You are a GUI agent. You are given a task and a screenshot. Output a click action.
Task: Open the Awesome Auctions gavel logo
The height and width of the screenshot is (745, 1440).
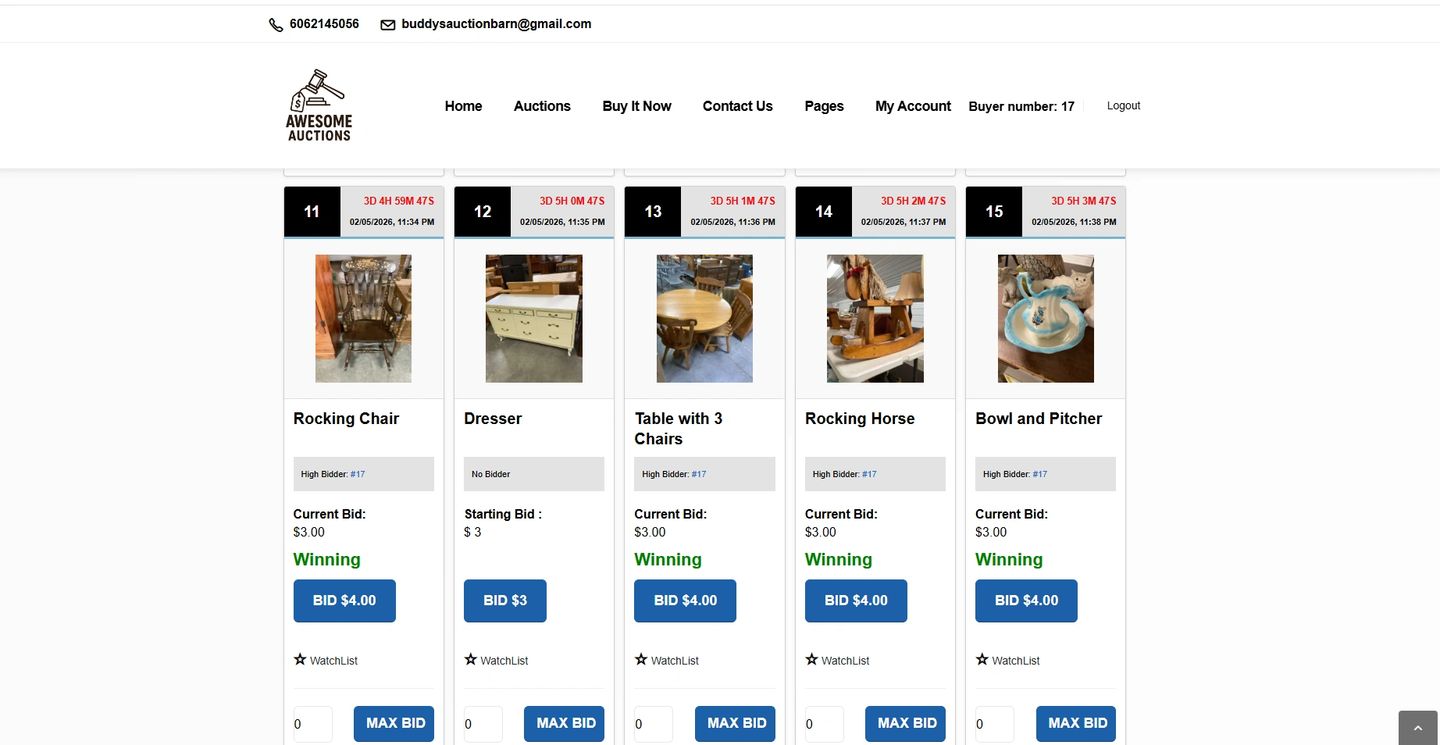318,103
